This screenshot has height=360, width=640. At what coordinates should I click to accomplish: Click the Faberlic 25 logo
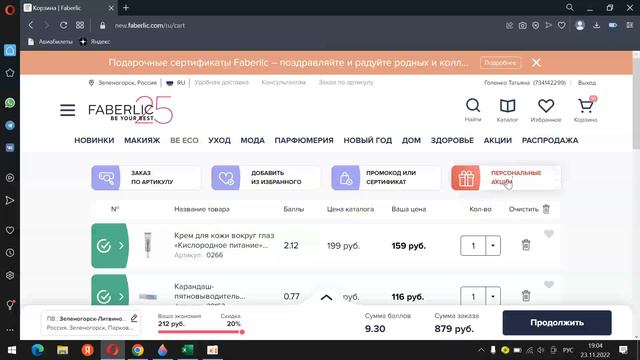(x=130, y=110)
